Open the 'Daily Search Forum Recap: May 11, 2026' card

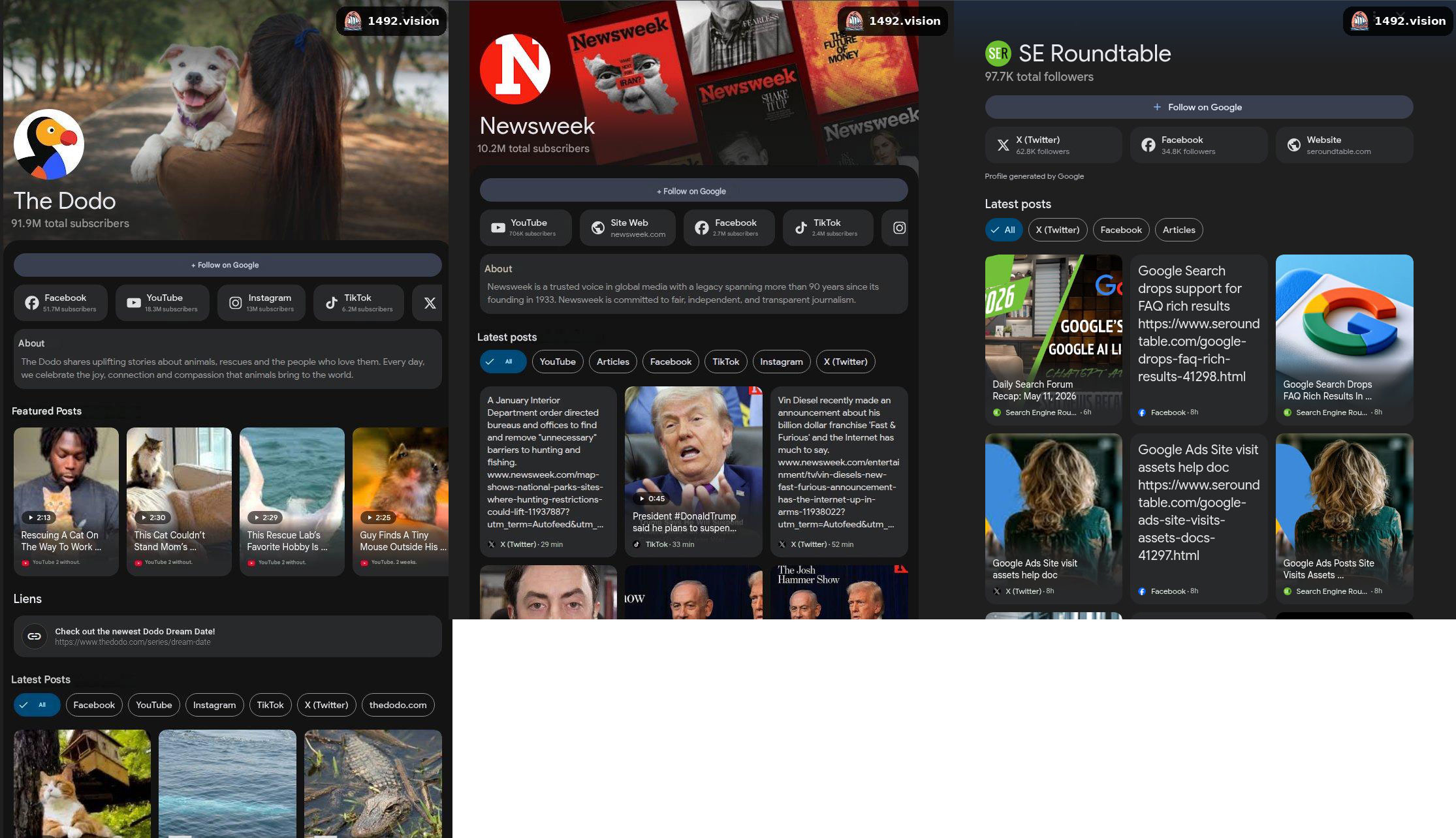[1054, 339]
